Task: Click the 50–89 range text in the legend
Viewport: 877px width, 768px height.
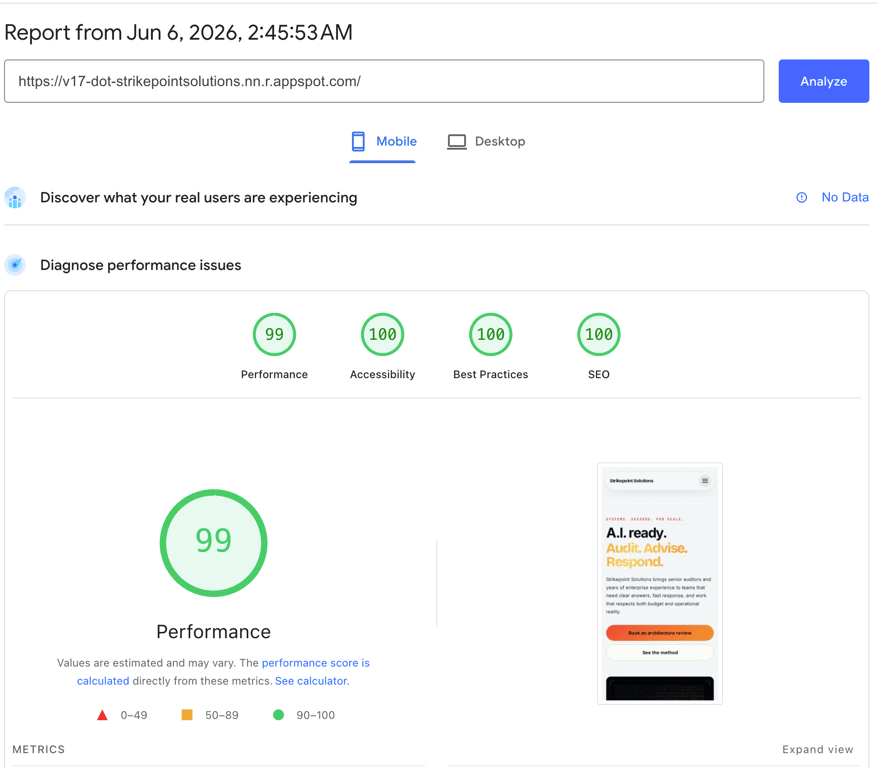Action: (221, 715)
